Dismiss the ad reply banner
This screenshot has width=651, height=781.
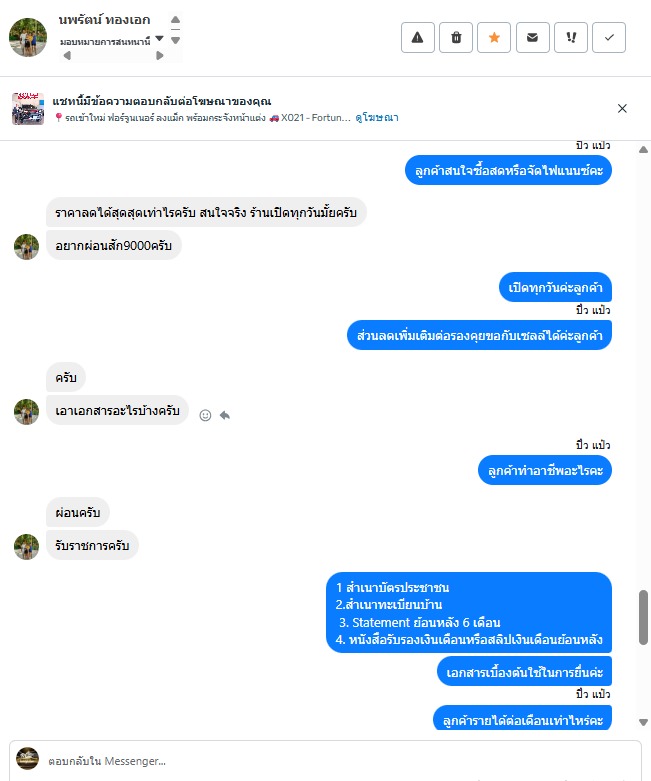pos(622,109)
